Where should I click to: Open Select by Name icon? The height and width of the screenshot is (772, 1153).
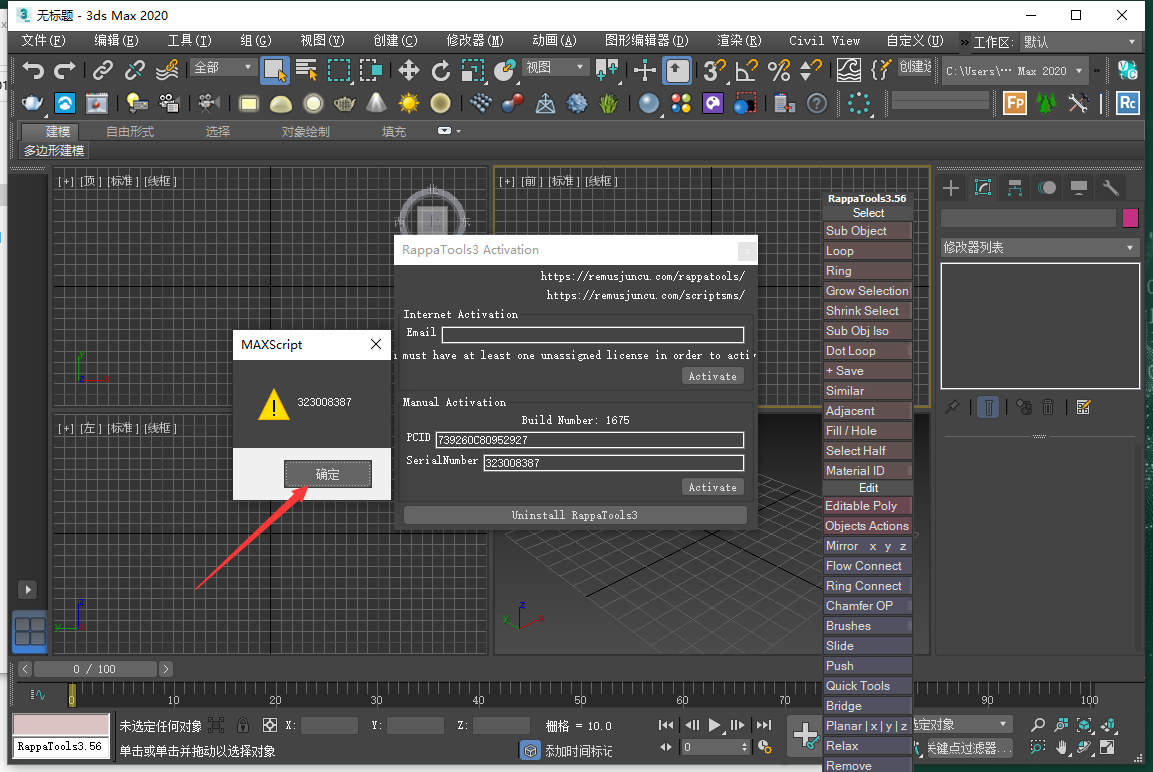(306, 71)
